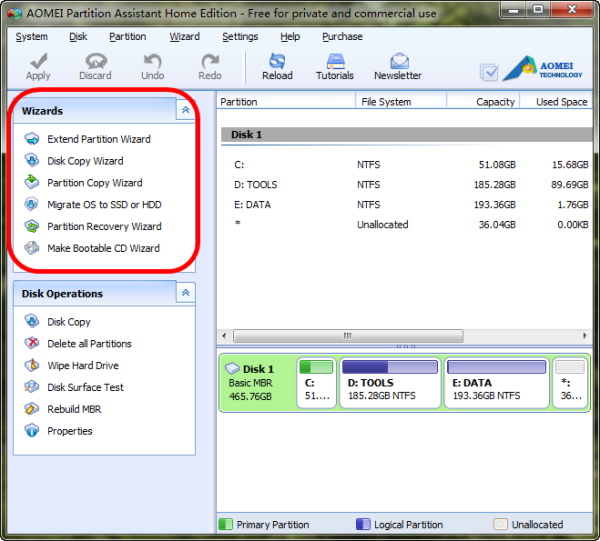The image size is (600, 541).
Task: Collapse the Wizards panel
Action: [x=186, y=110]
